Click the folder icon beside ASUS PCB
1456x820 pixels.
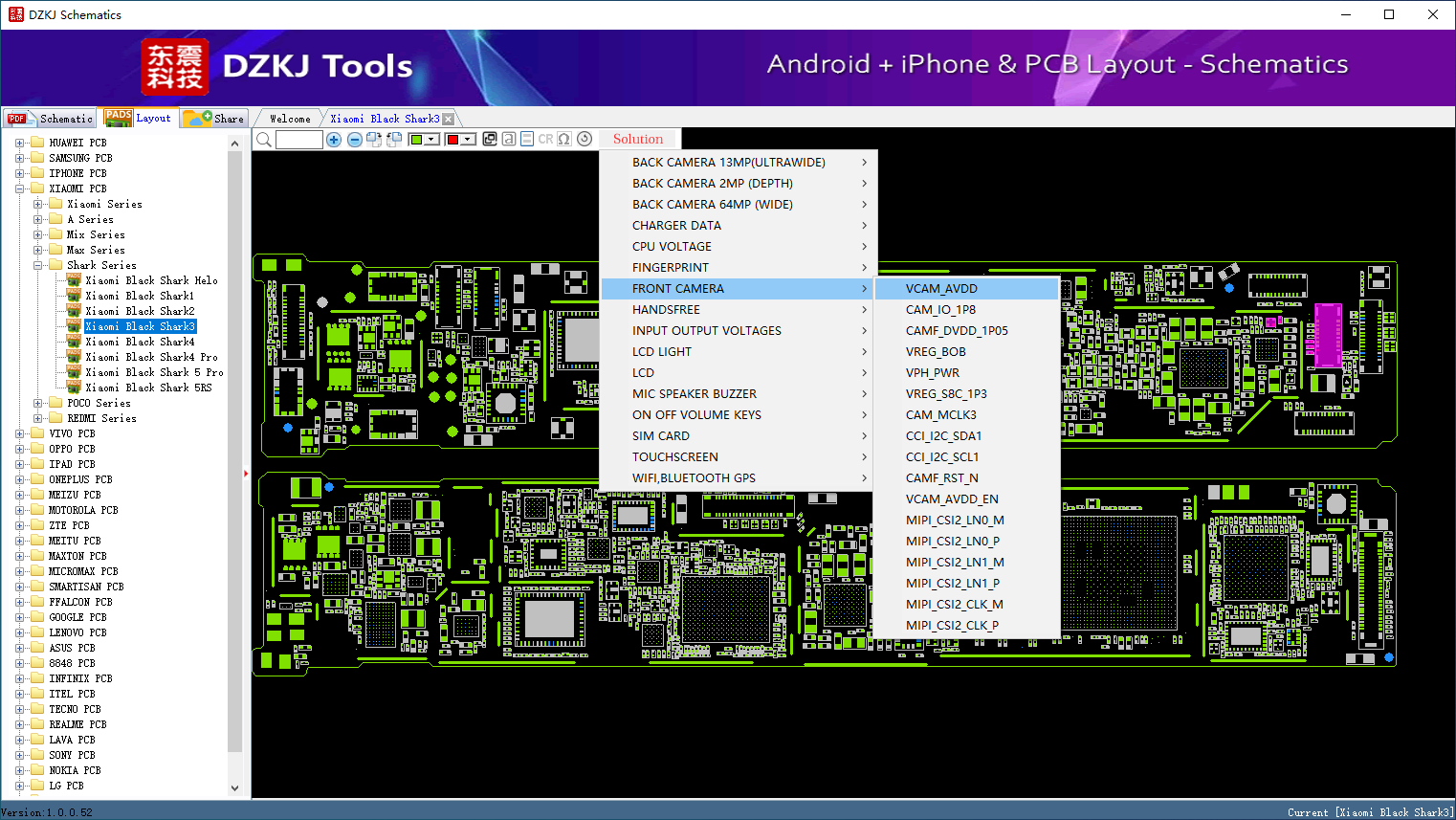tap(37, 648)
